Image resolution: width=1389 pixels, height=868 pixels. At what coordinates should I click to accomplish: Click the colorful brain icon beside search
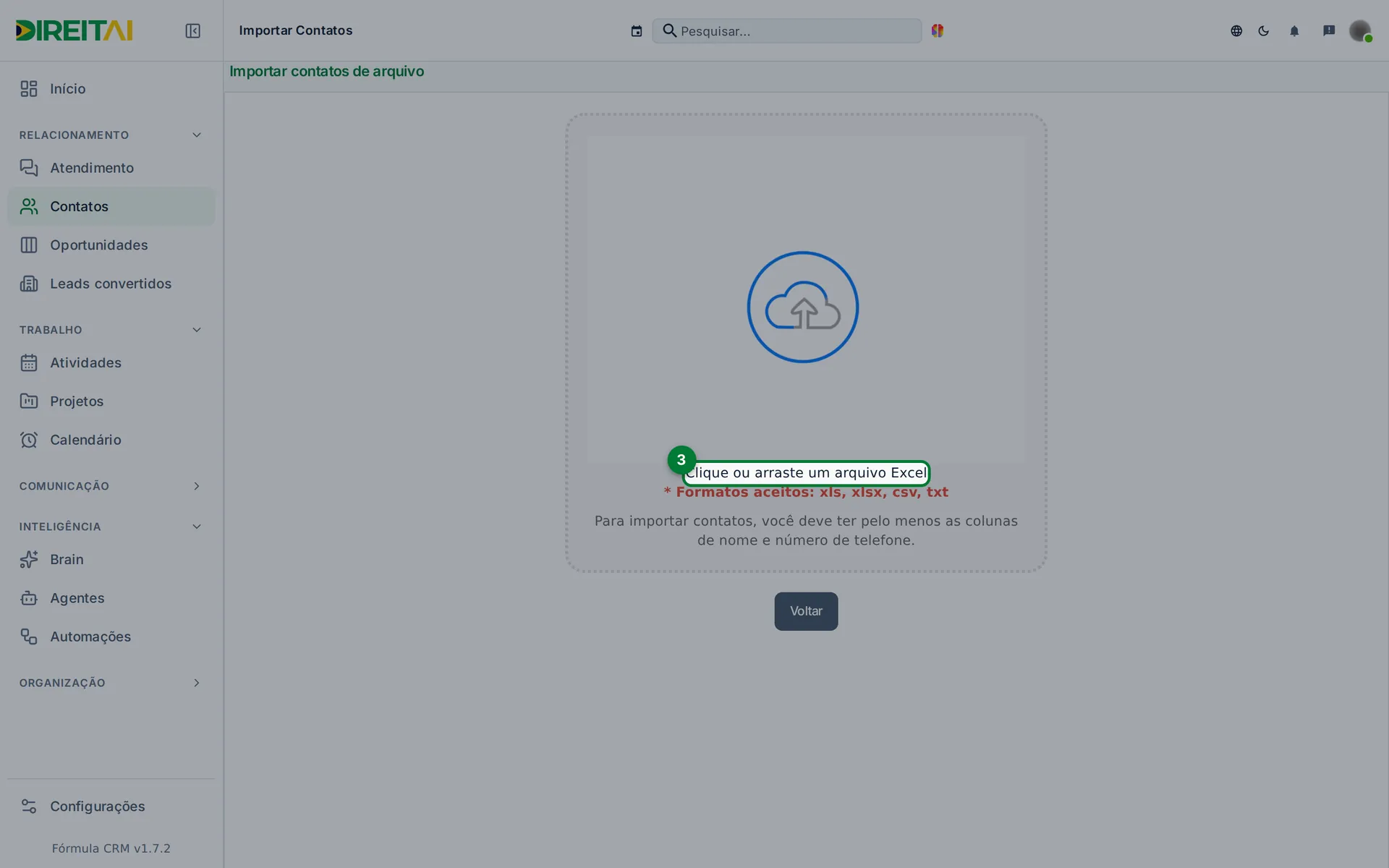[938, 30]
